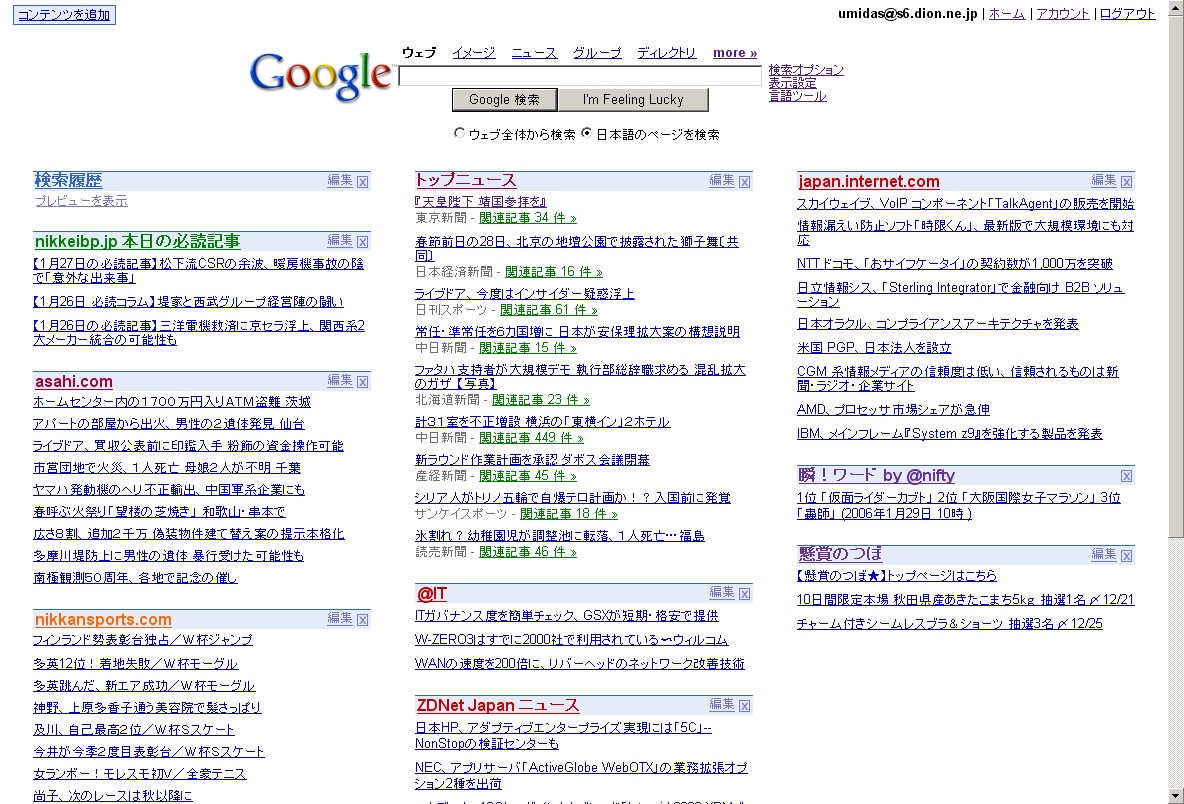
Task: Open the more » search options link
Action: pyautogui.click(x=734, y=53)
